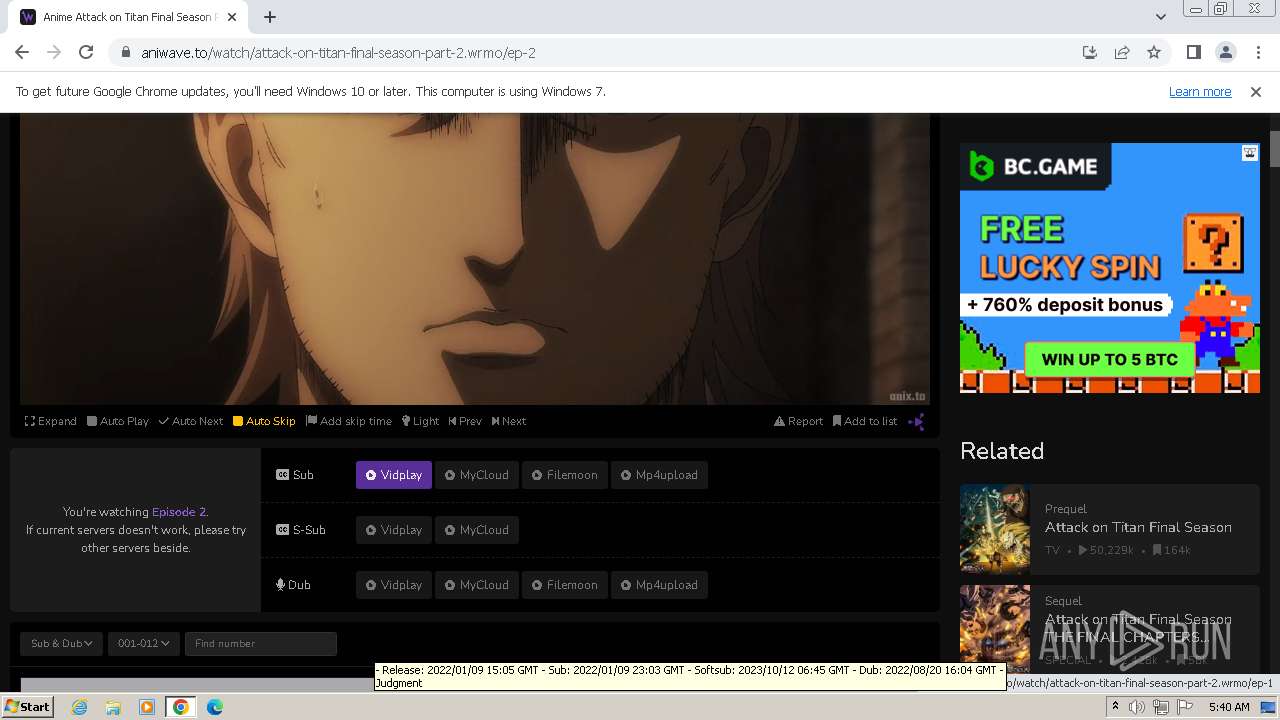Open Prequel Attack on Titan Final Season thumbnail

pos(995,528)
